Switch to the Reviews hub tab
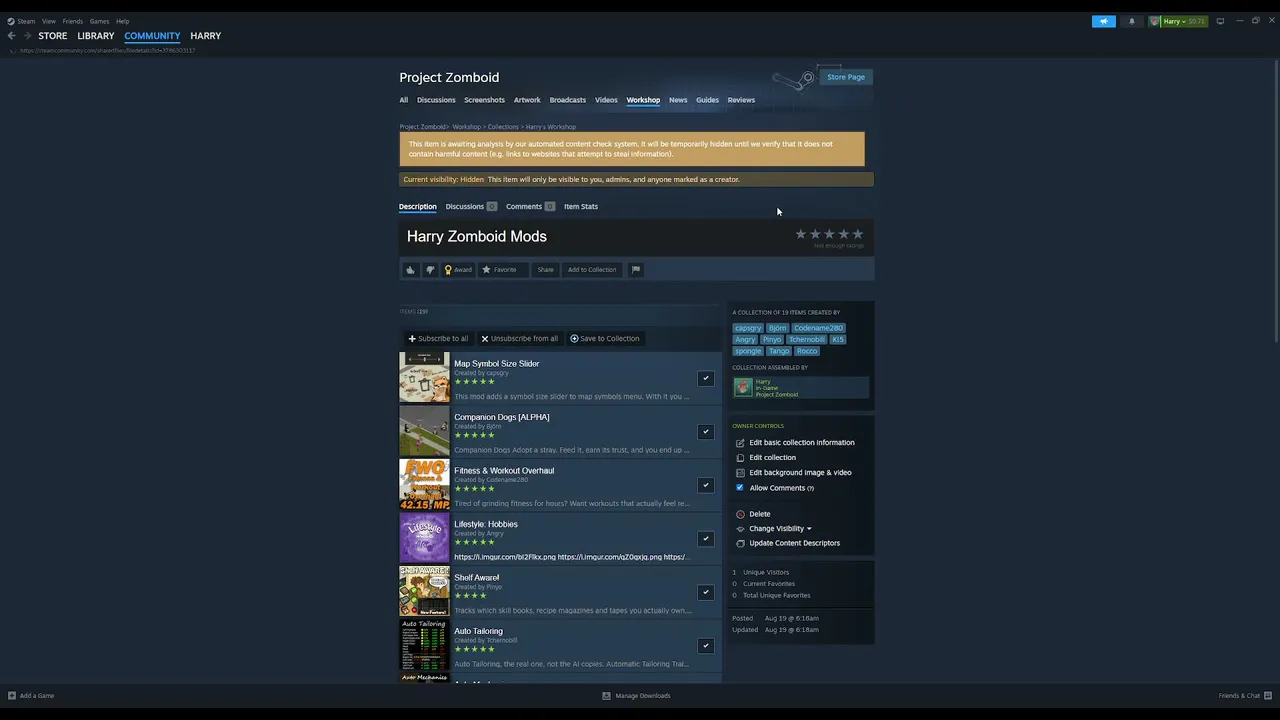The height and width of the screenshot is (720, 1280). pyautogui.click(x=741, y=100)
